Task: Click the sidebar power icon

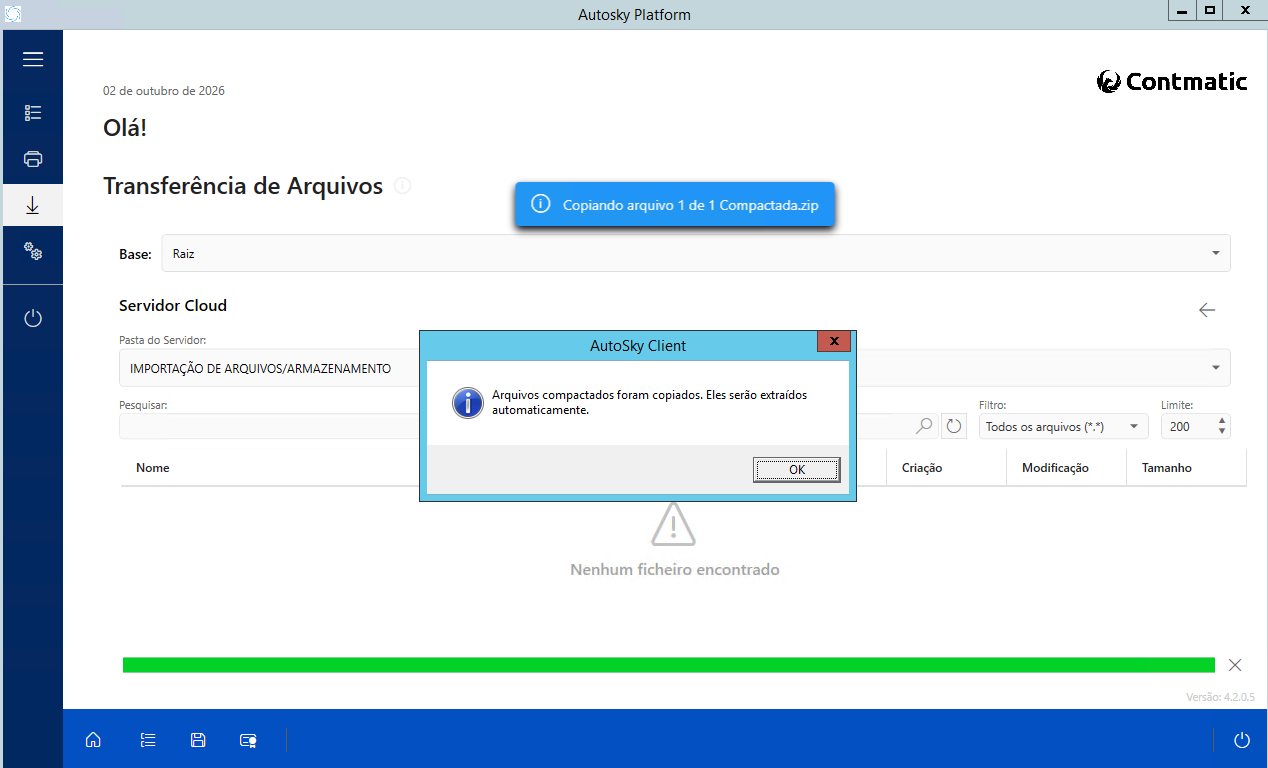Action: [x=33, y=318]
